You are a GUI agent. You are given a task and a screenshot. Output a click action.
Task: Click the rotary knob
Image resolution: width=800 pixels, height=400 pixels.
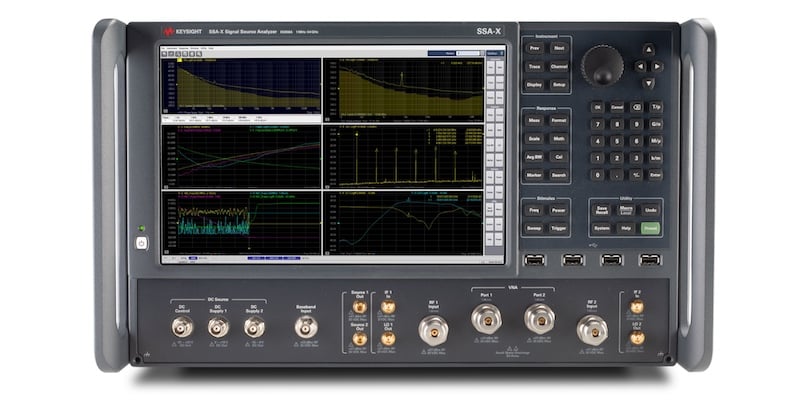(603, 65)
